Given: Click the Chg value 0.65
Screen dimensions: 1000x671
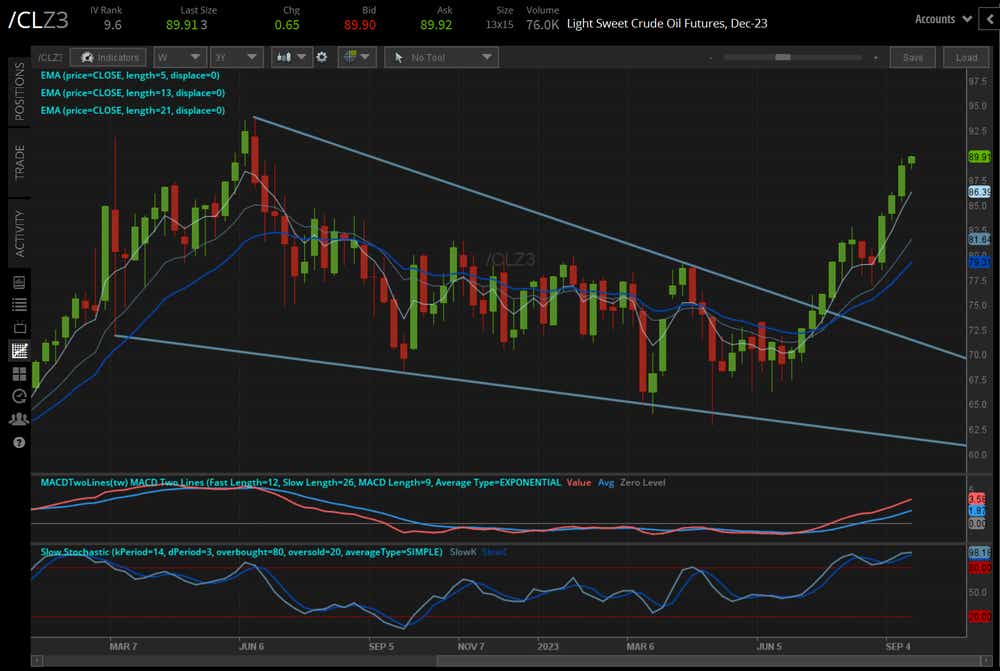Looking at the screenshot, I should click(287, 25).
